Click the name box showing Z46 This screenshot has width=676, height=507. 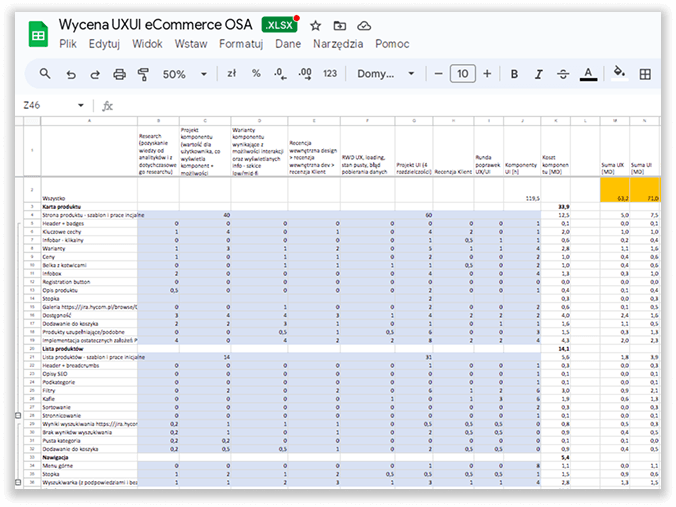pyautogui.click(x=32, y=105)
